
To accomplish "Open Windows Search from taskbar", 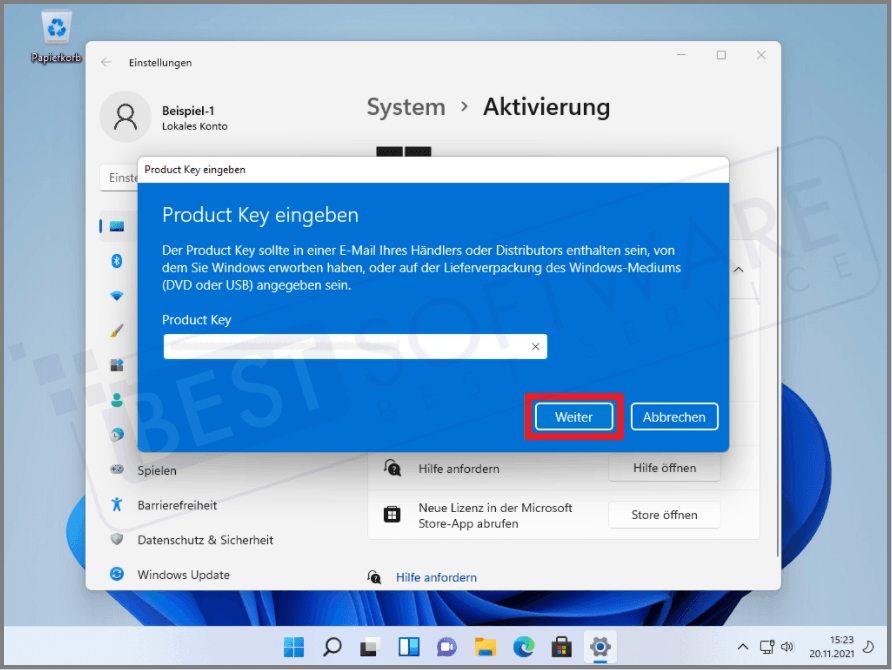I will click(331, 647).
